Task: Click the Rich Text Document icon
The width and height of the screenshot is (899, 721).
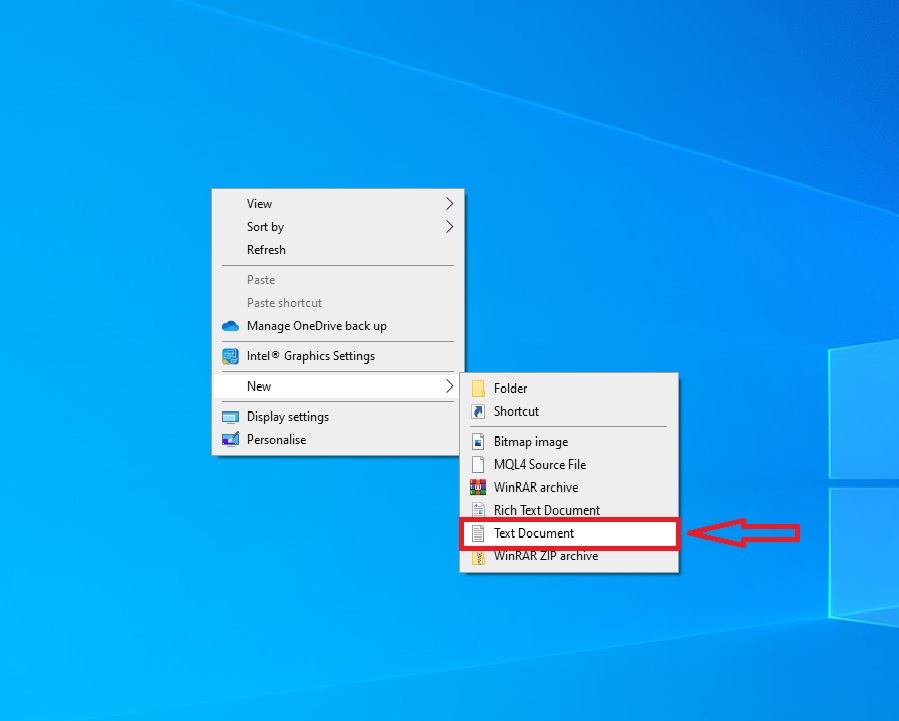Action: tap(478, 510)
